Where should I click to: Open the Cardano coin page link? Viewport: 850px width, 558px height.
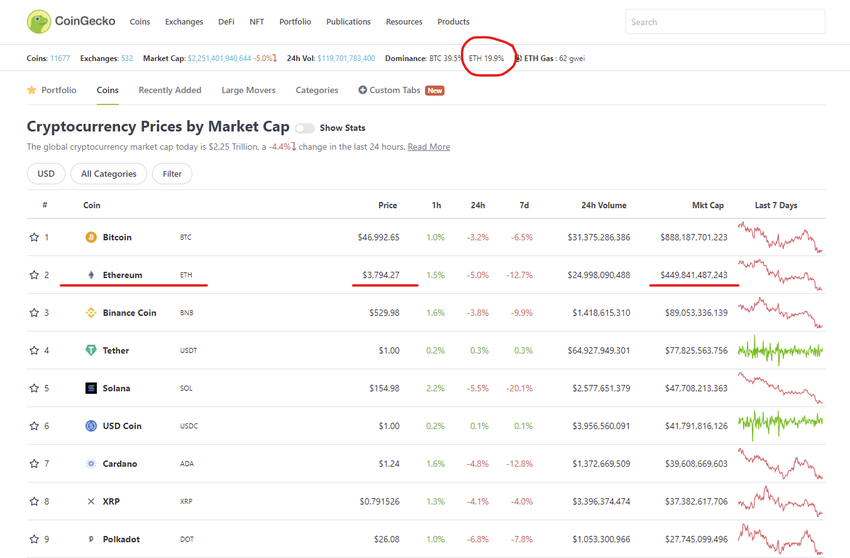click(120, 464)
